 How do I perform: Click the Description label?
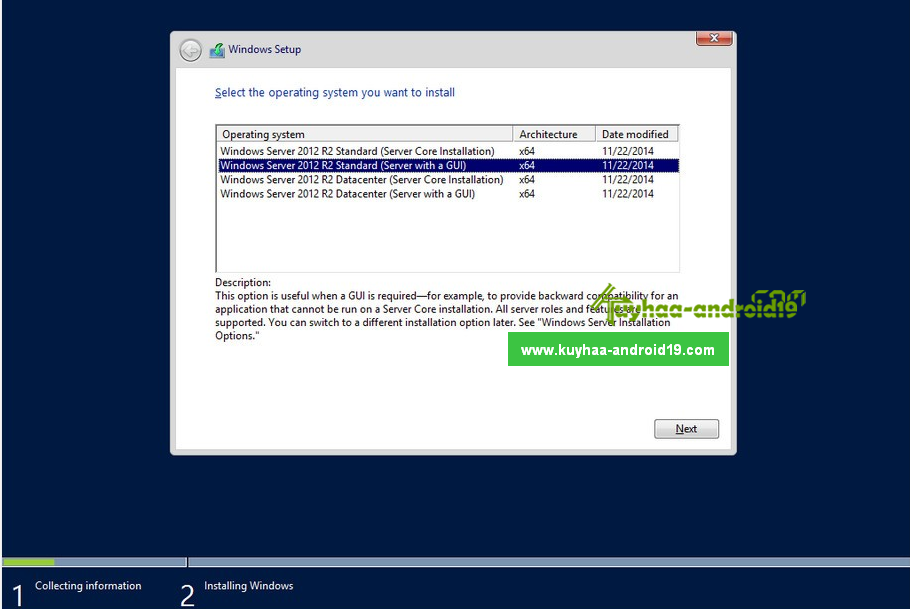click(243, 283)
